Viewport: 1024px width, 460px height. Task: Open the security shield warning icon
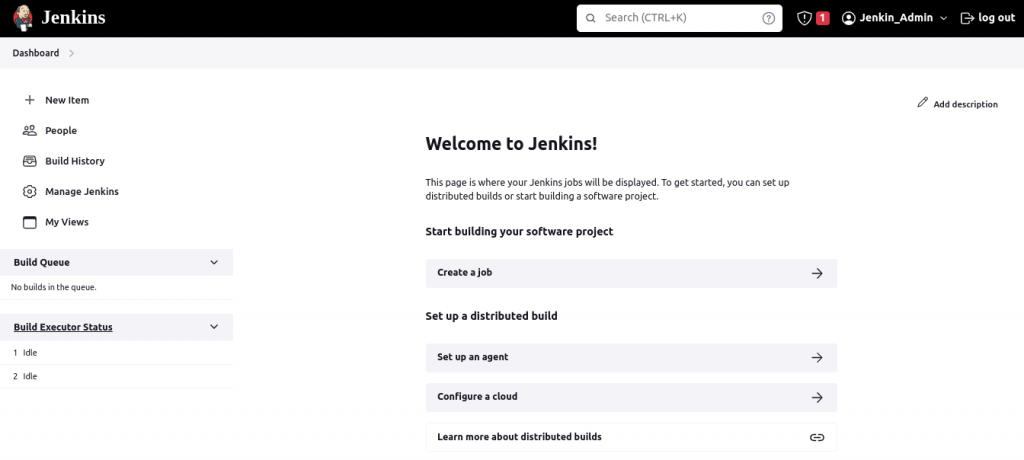pyautogui.click(x=804, y=18)
